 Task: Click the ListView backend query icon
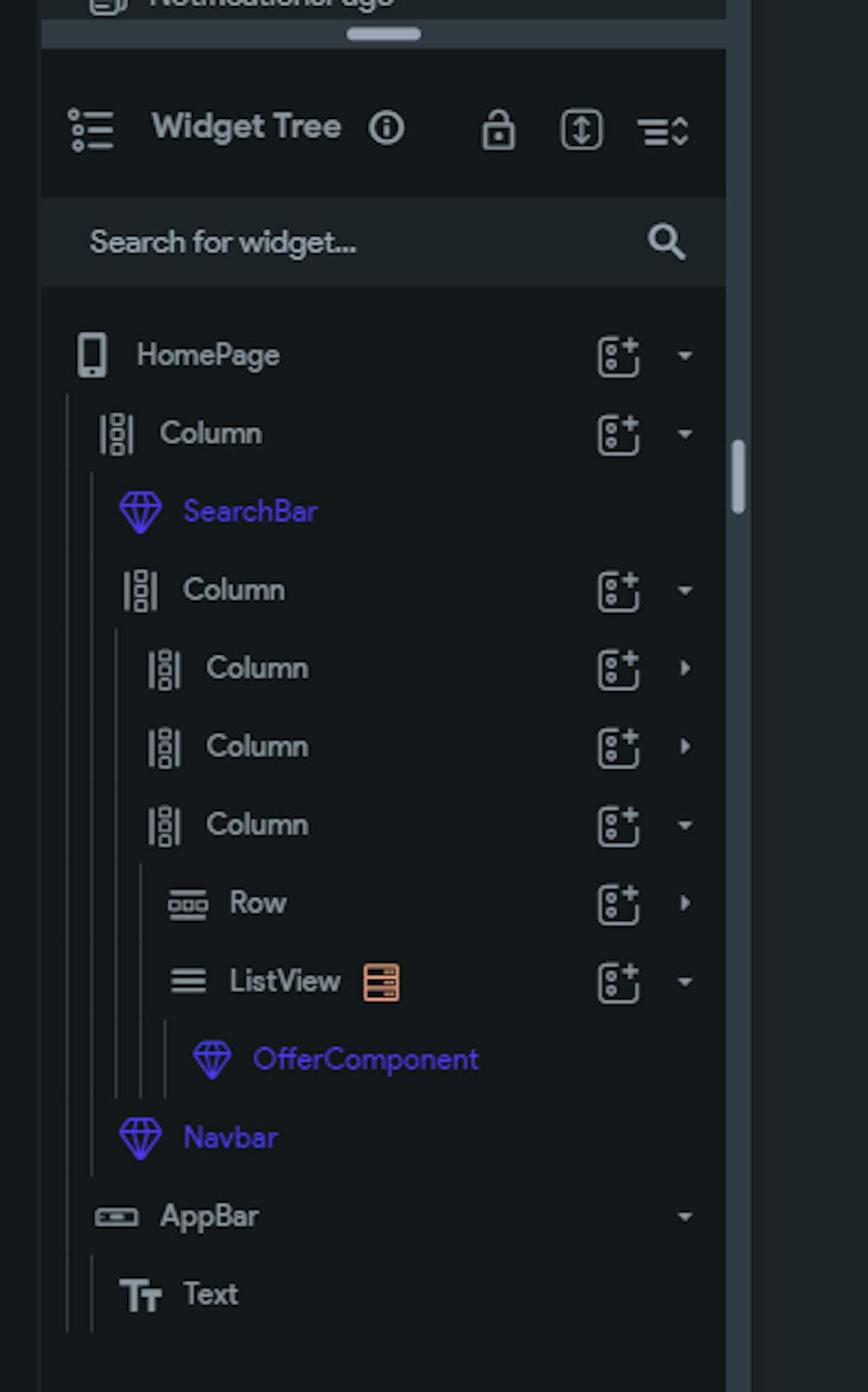pos(381,982)
